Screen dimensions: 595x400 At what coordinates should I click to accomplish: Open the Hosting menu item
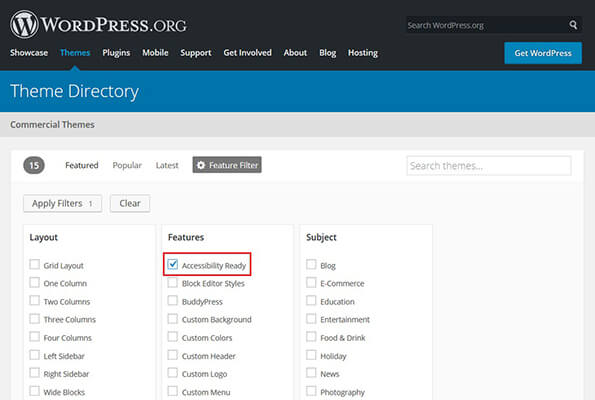pyautogui.click(x=363, y=53)
